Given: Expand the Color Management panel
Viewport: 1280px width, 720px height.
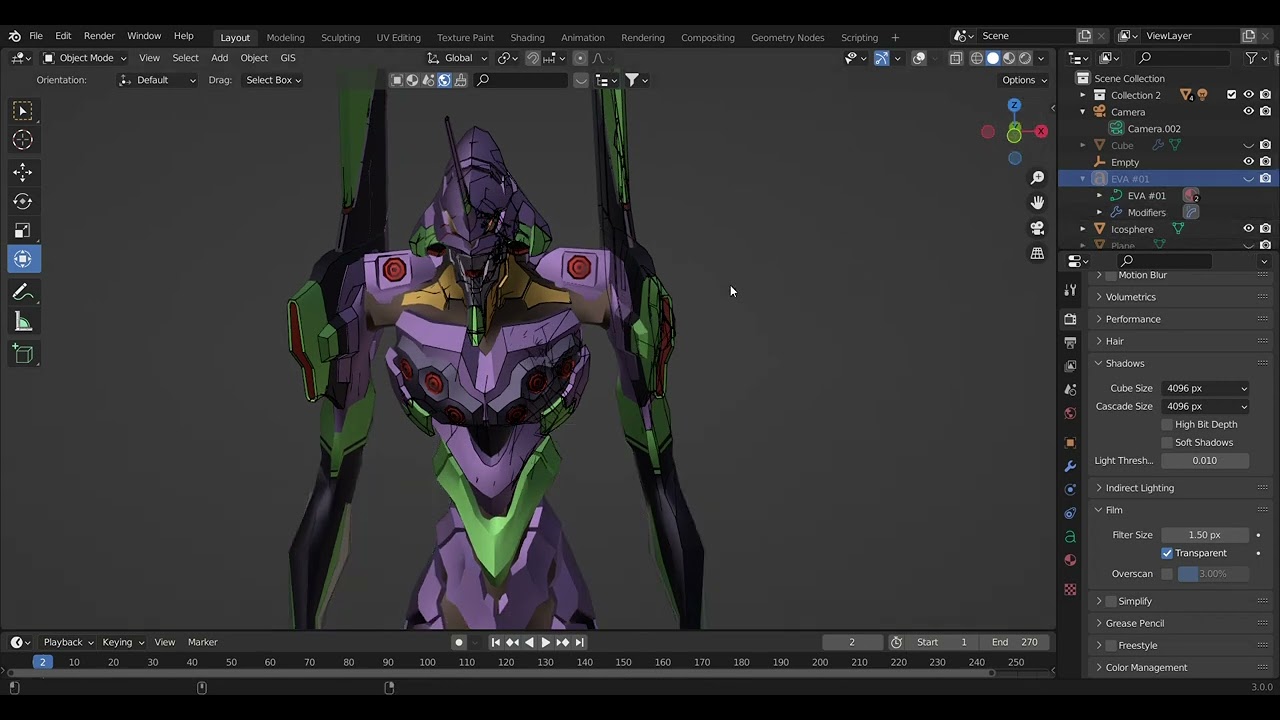Looking at the screenshot, I should click(1146, 667).
